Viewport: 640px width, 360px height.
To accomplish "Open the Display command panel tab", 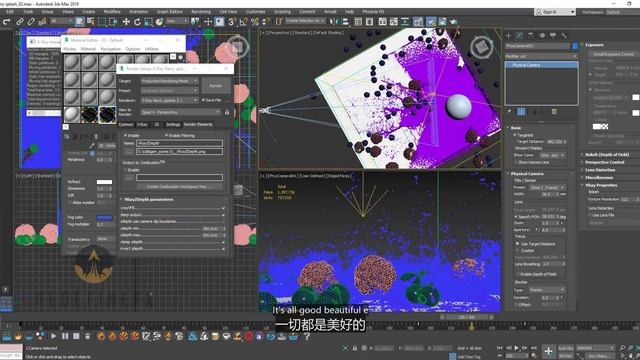I will (553, 36).
